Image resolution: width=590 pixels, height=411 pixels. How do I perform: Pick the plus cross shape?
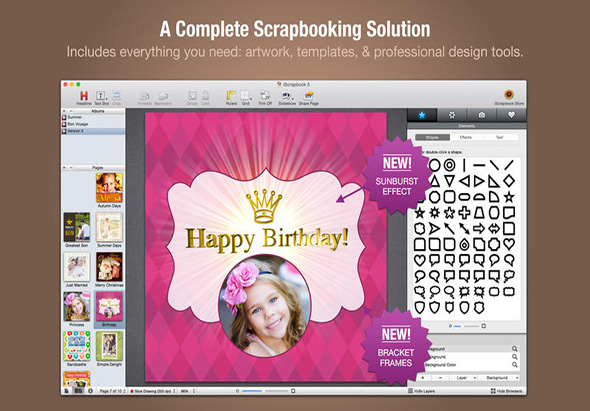[464, 213]
